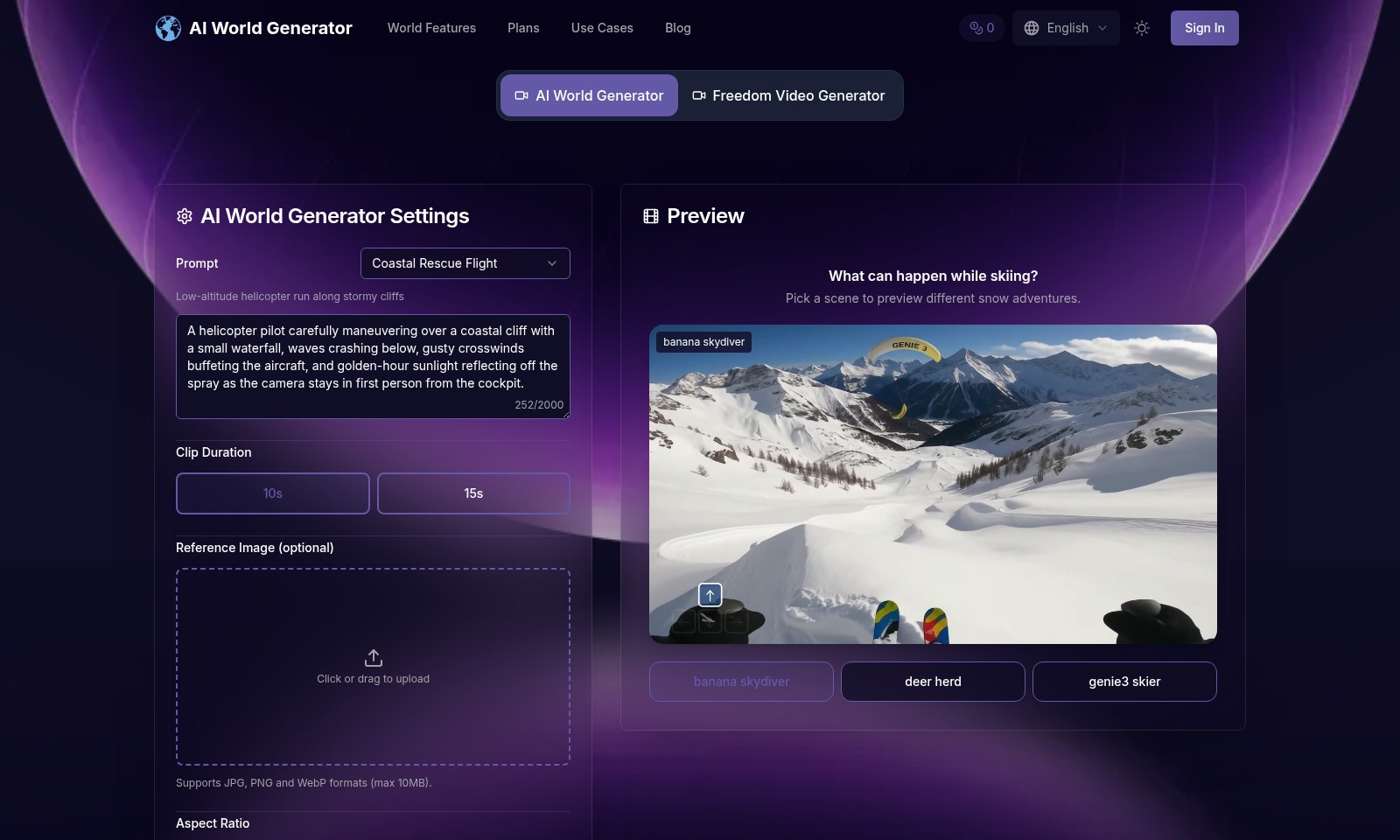The width and height of the screenshot is (1400, 840).
Task: Open World Features in the navigation
Action: pyautogui.click(x=431, y=28)
